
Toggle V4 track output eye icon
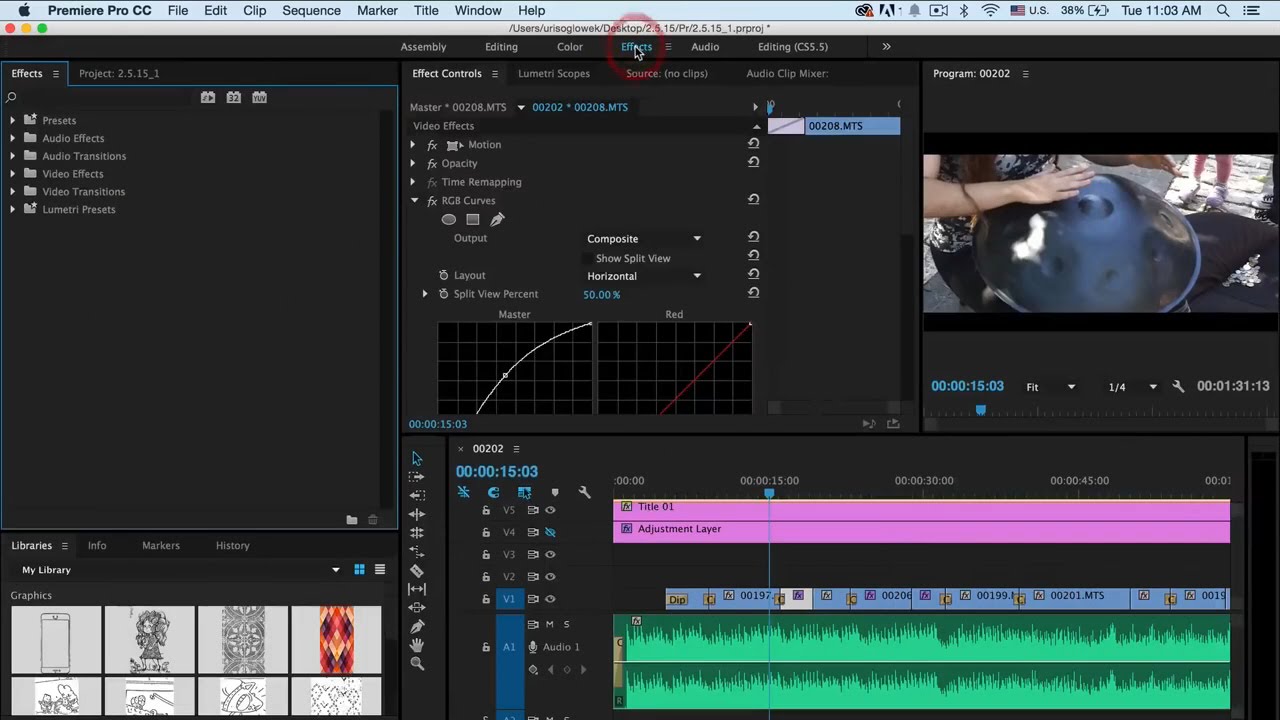(x=550, y=532)
